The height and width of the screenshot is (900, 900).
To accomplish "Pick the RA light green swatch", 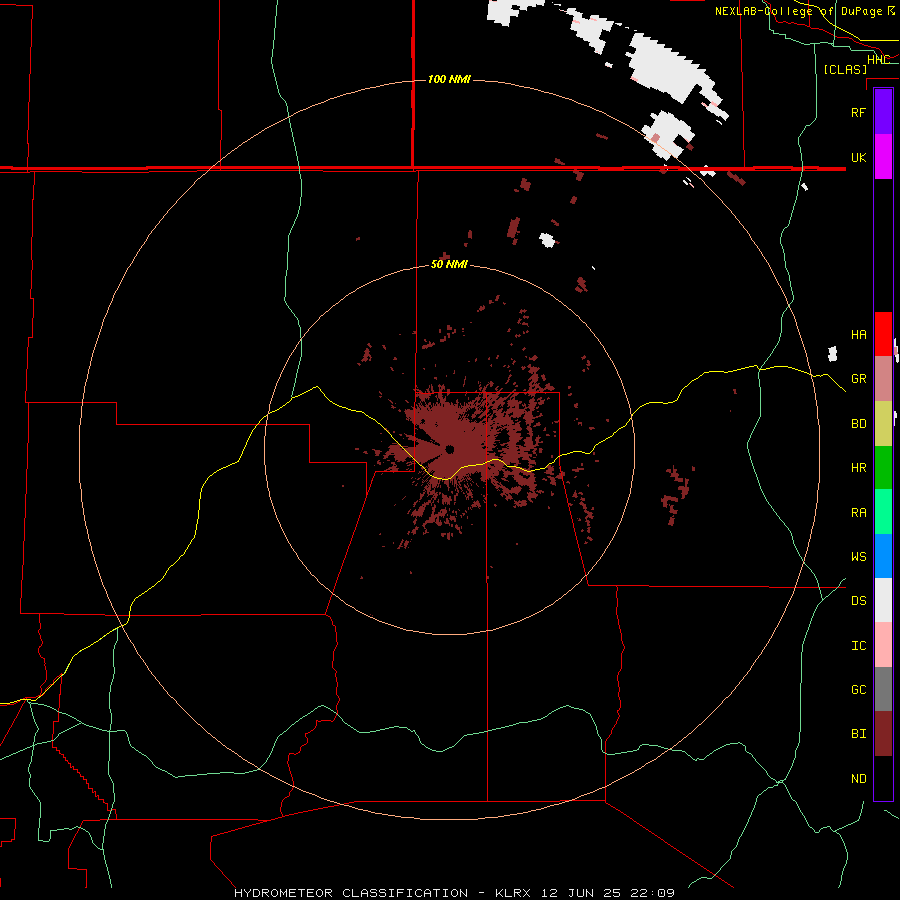I will (883, 512).
